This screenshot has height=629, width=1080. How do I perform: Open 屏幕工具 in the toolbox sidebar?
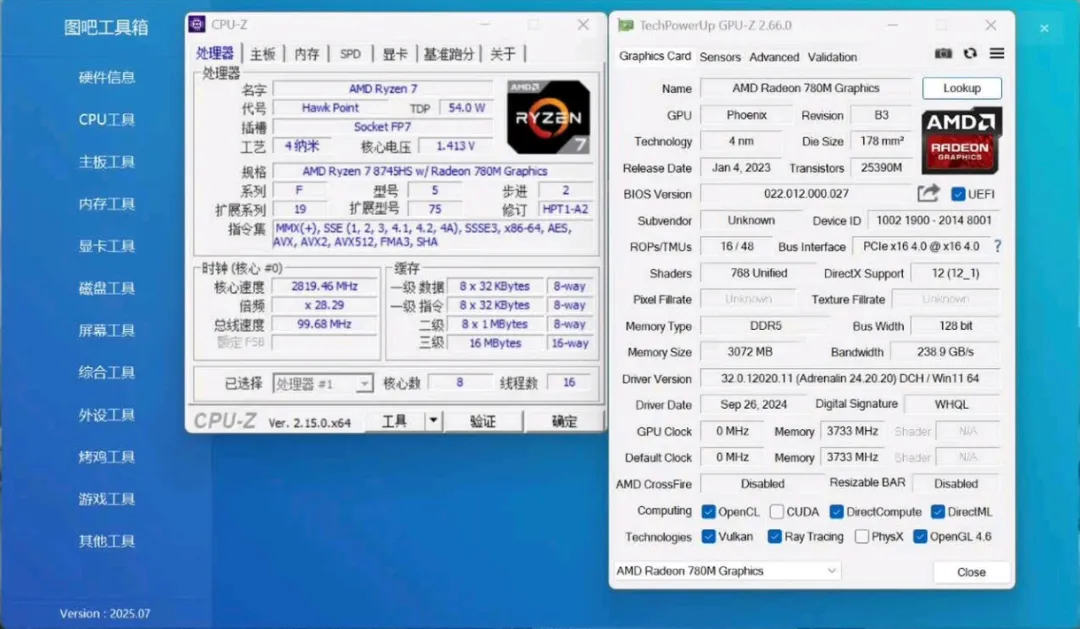(106, 330)
